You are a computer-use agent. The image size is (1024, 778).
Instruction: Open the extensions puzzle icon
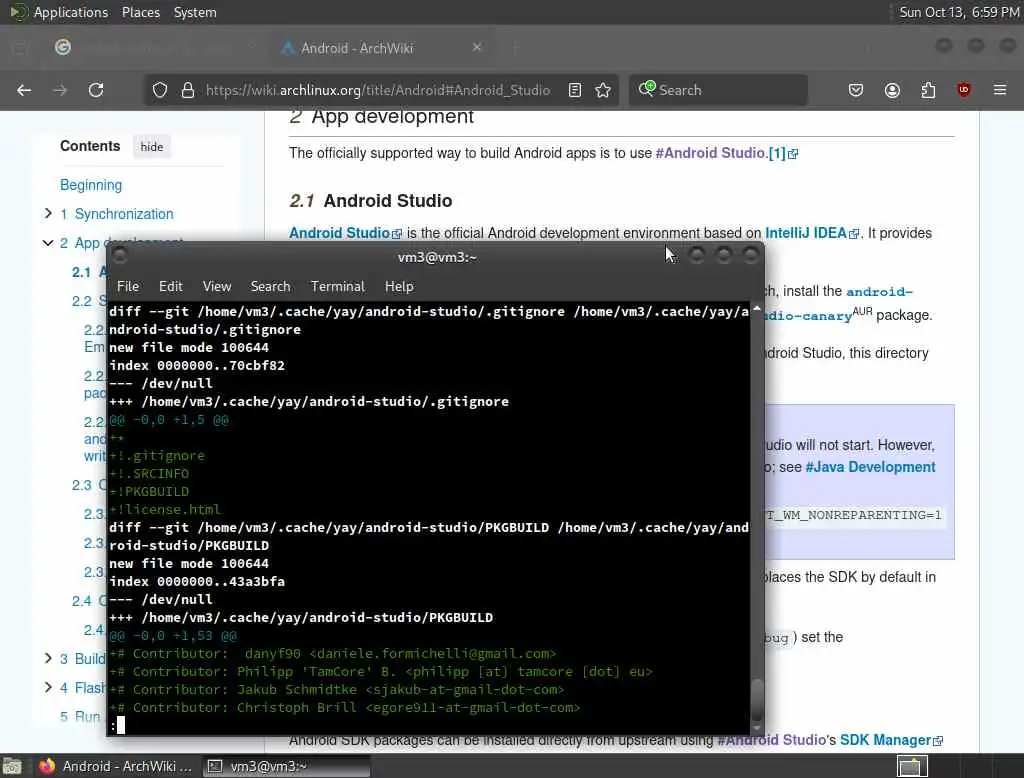tap(928, 90)
